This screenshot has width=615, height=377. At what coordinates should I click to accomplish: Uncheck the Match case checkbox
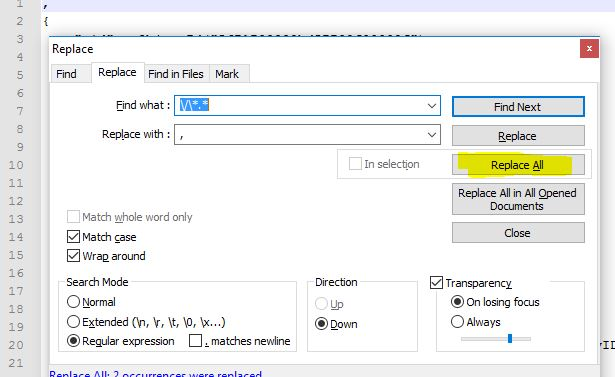tap(73, 237)
